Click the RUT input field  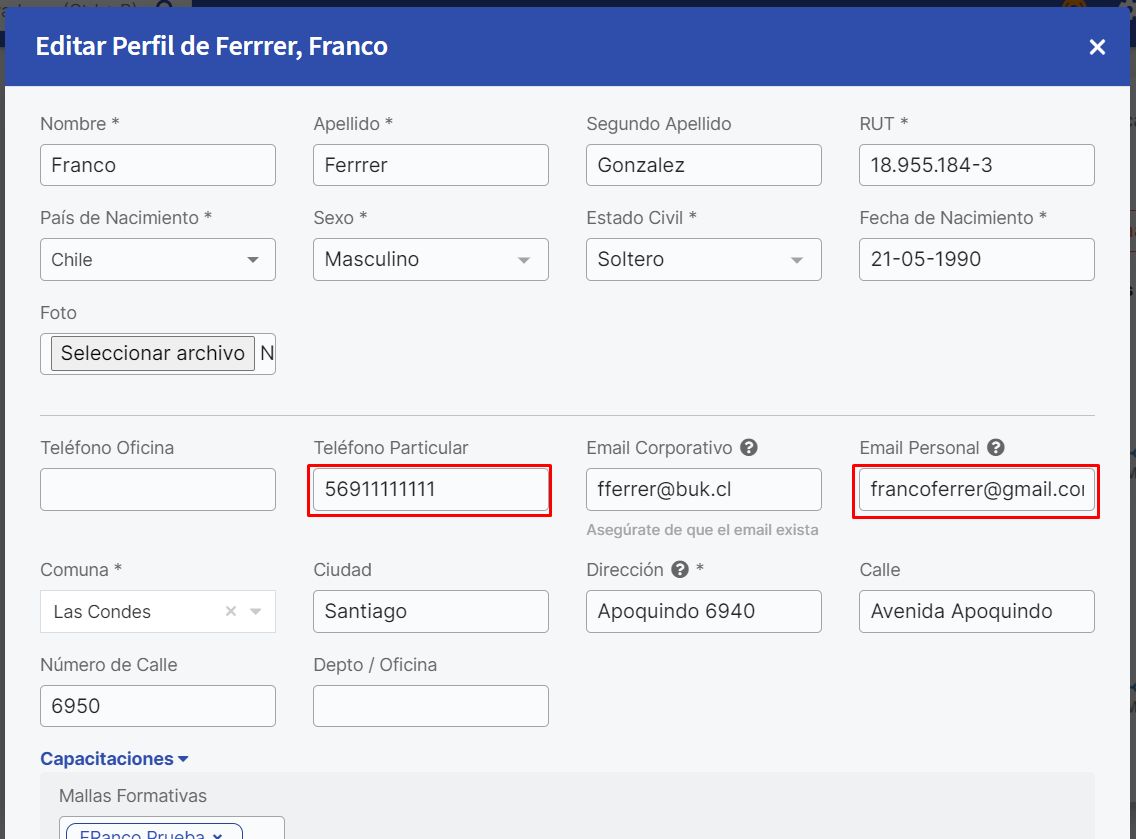(x=976, y=165)
